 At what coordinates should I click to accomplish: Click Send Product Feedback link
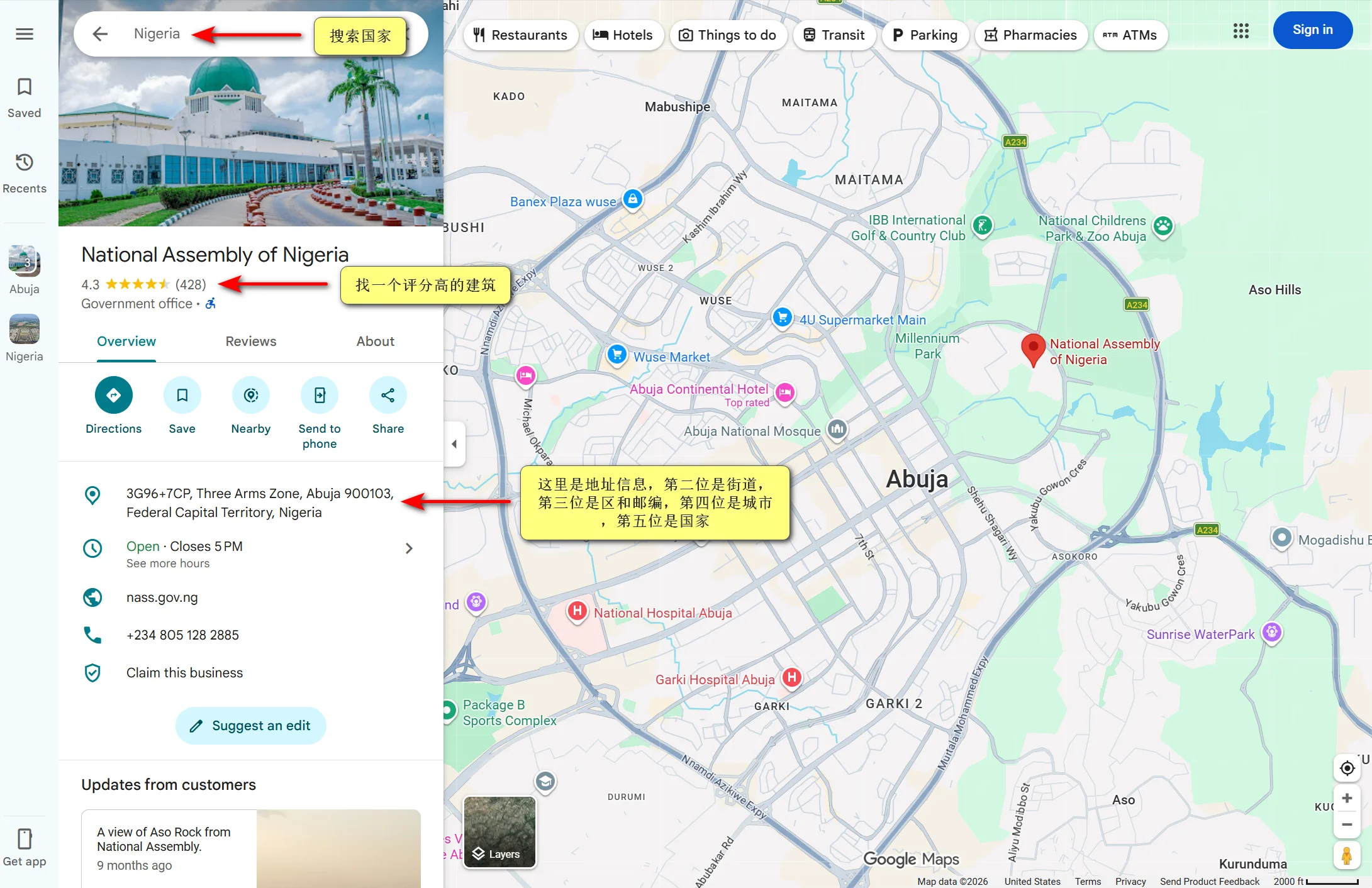click(x=1210, y=881)
